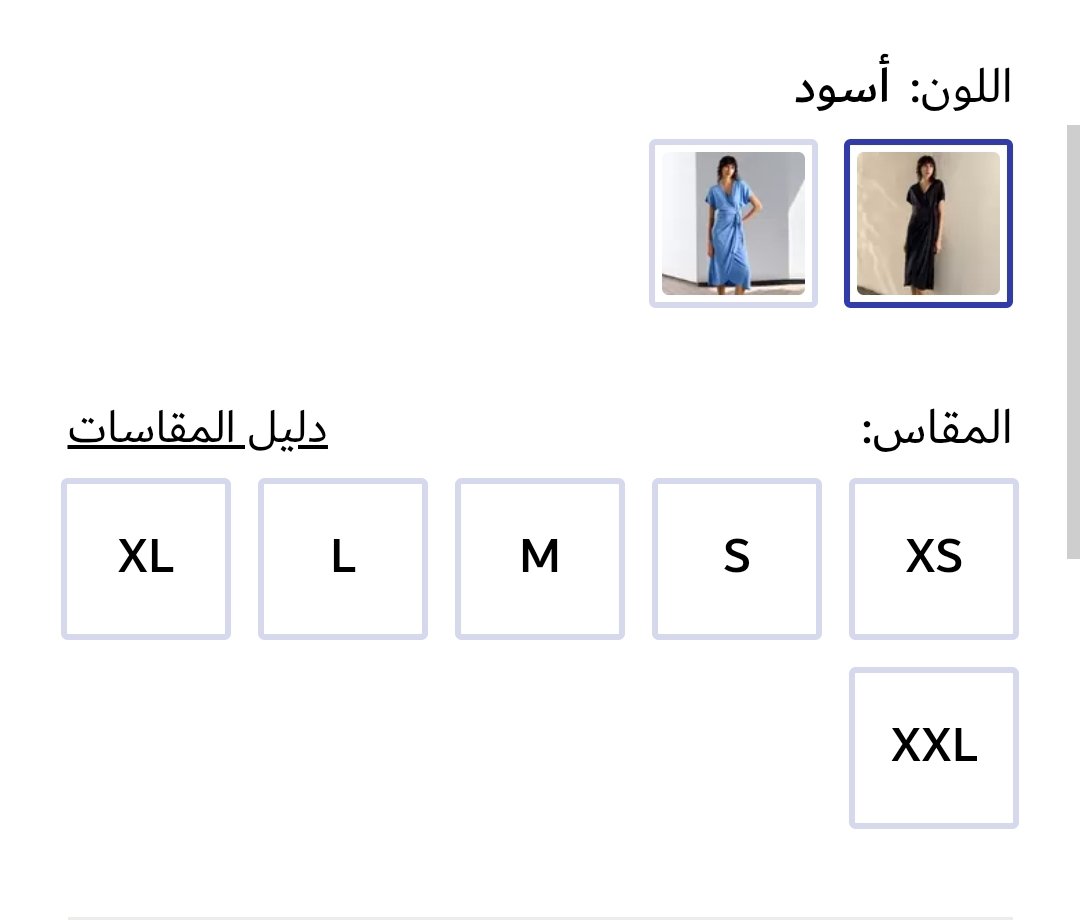Select size XL
The image size is (1080, 920).
click(146, 558)
